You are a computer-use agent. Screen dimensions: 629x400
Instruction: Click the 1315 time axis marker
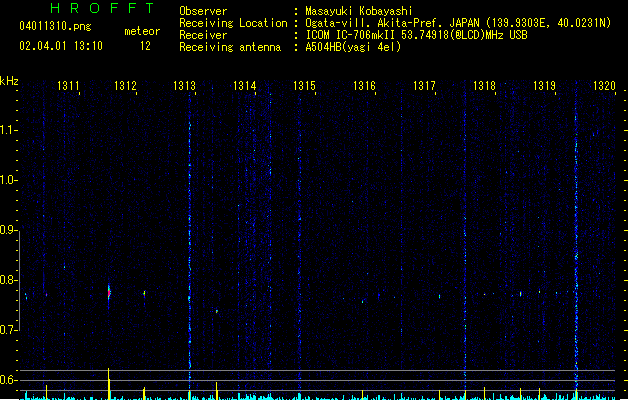(304, 85)
